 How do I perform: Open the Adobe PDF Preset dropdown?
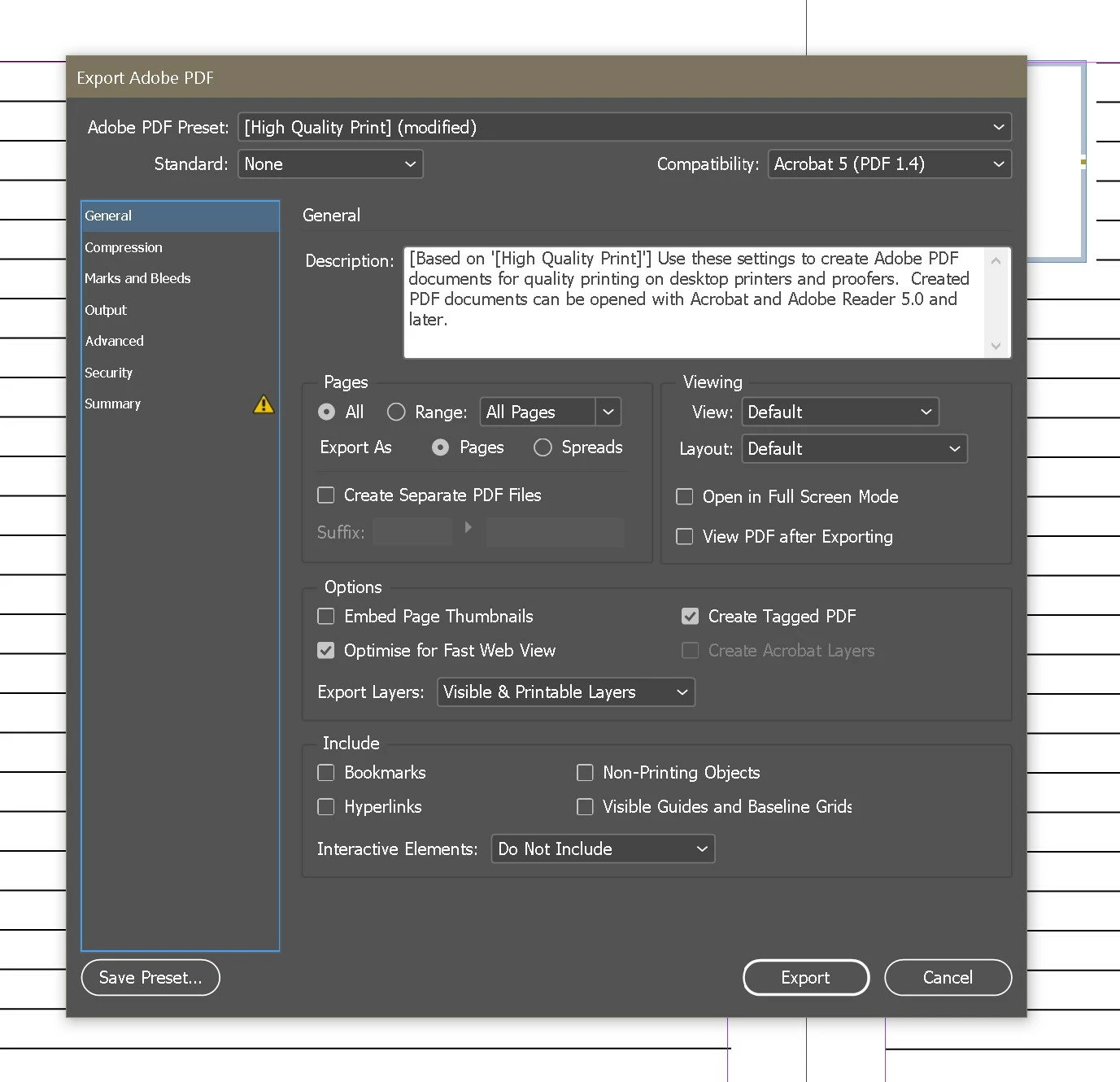click(x=625, y=127)
